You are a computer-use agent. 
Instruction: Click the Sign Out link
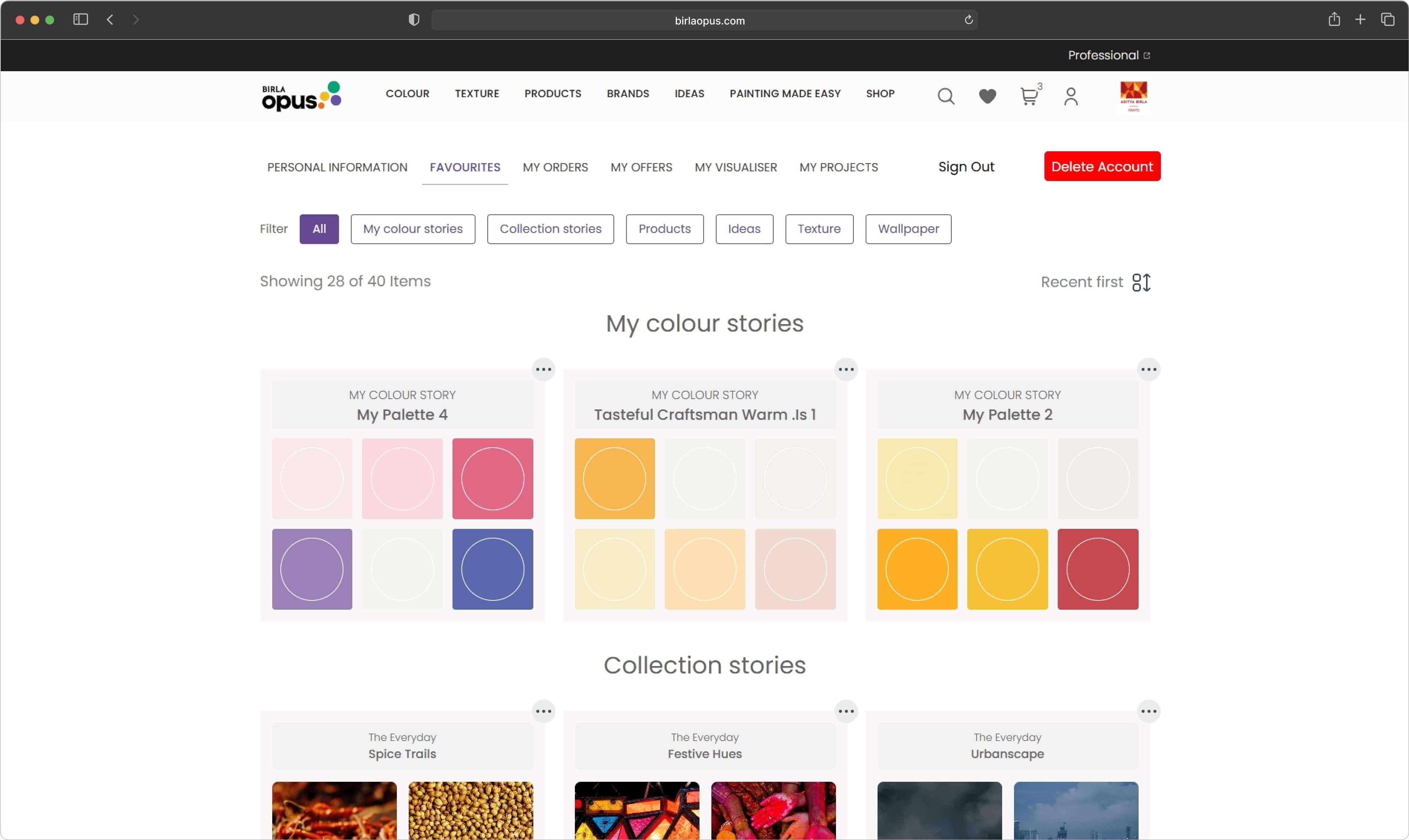966,167
